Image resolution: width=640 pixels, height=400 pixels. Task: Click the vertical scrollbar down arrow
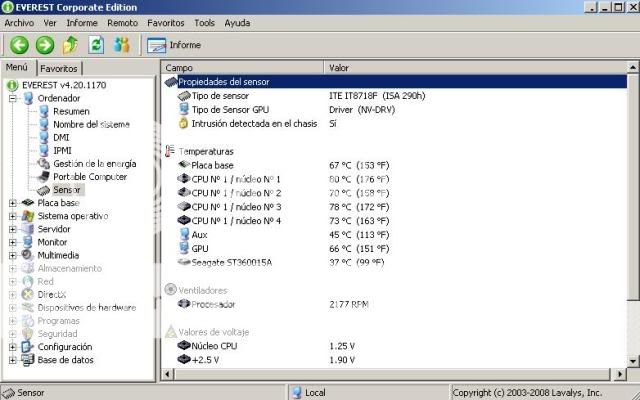[633, 361]
